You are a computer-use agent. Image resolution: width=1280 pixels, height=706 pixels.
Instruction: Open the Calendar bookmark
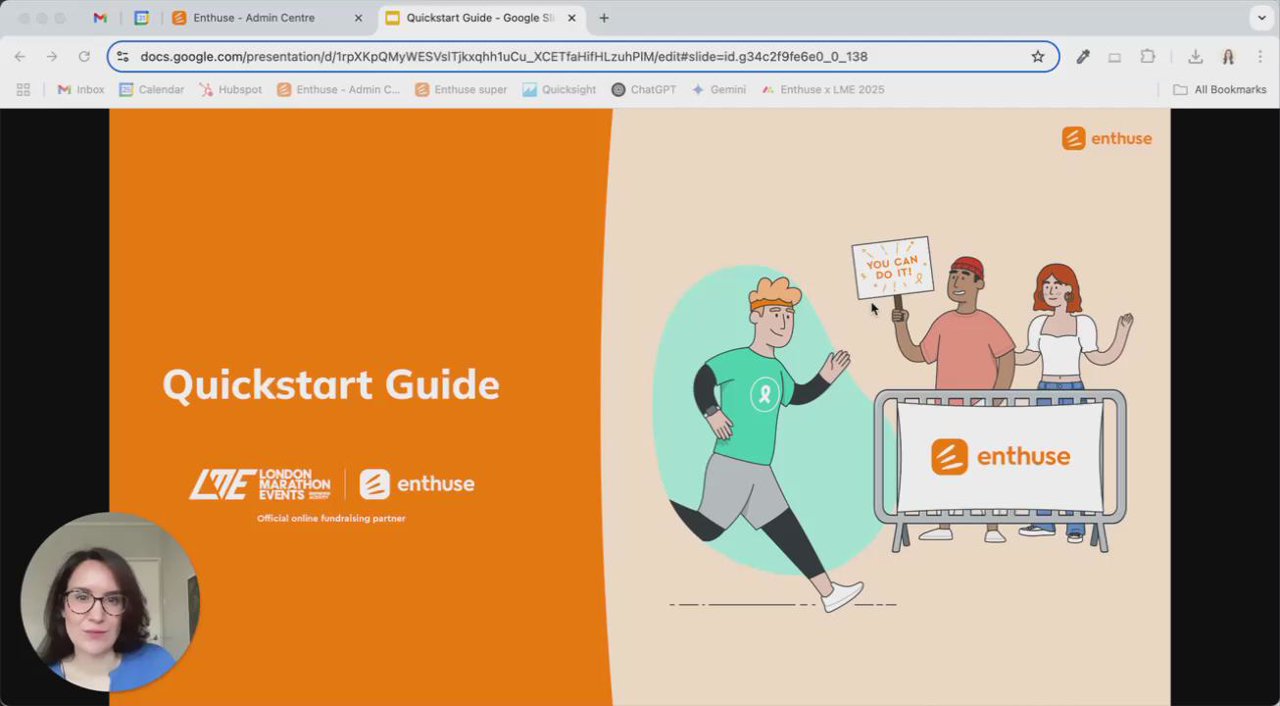coord(152,89)
